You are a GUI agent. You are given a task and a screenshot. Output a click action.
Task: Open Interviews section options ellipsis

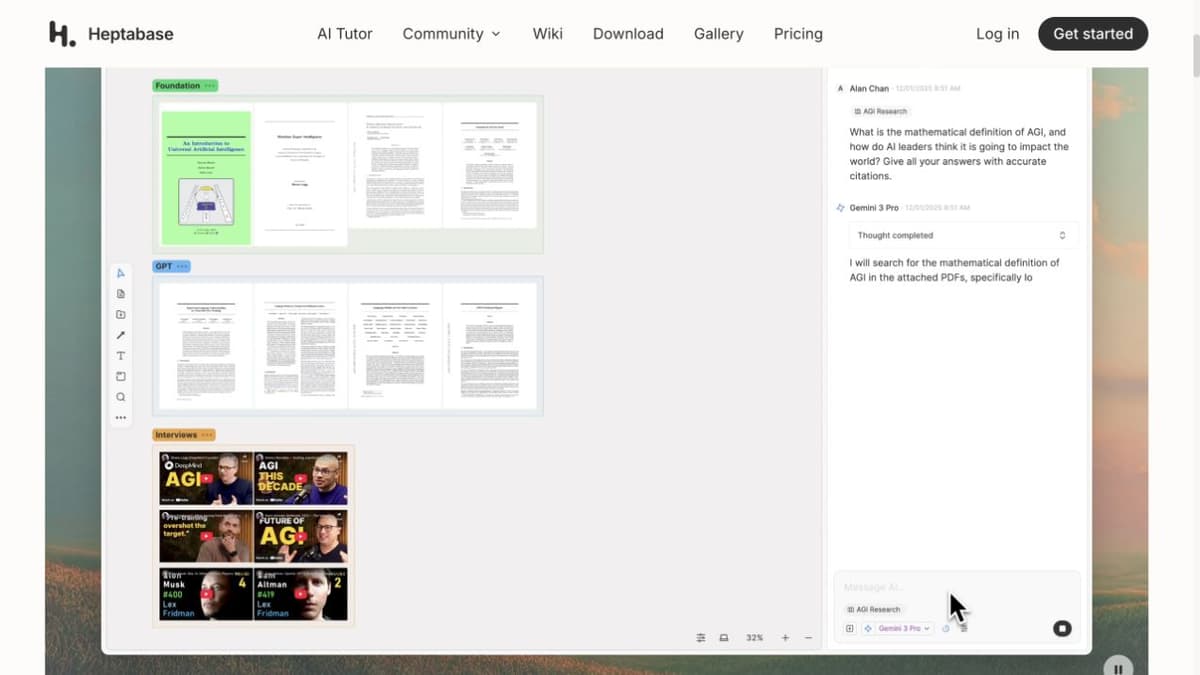[x=207, y=435]
